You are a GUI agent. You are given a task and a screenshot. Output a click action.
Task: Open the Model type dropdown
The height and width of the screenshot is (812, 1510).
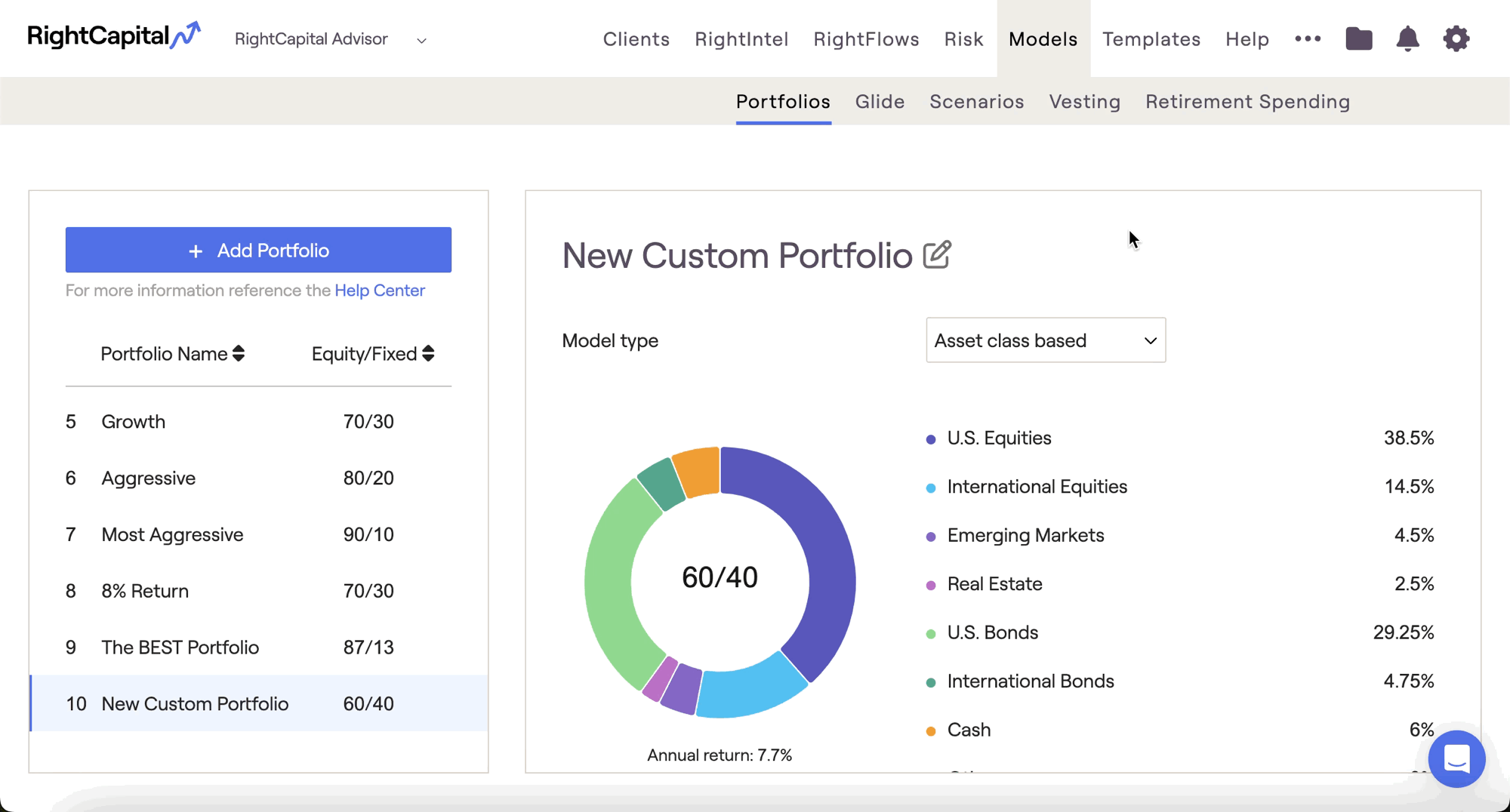[1046, 340]
